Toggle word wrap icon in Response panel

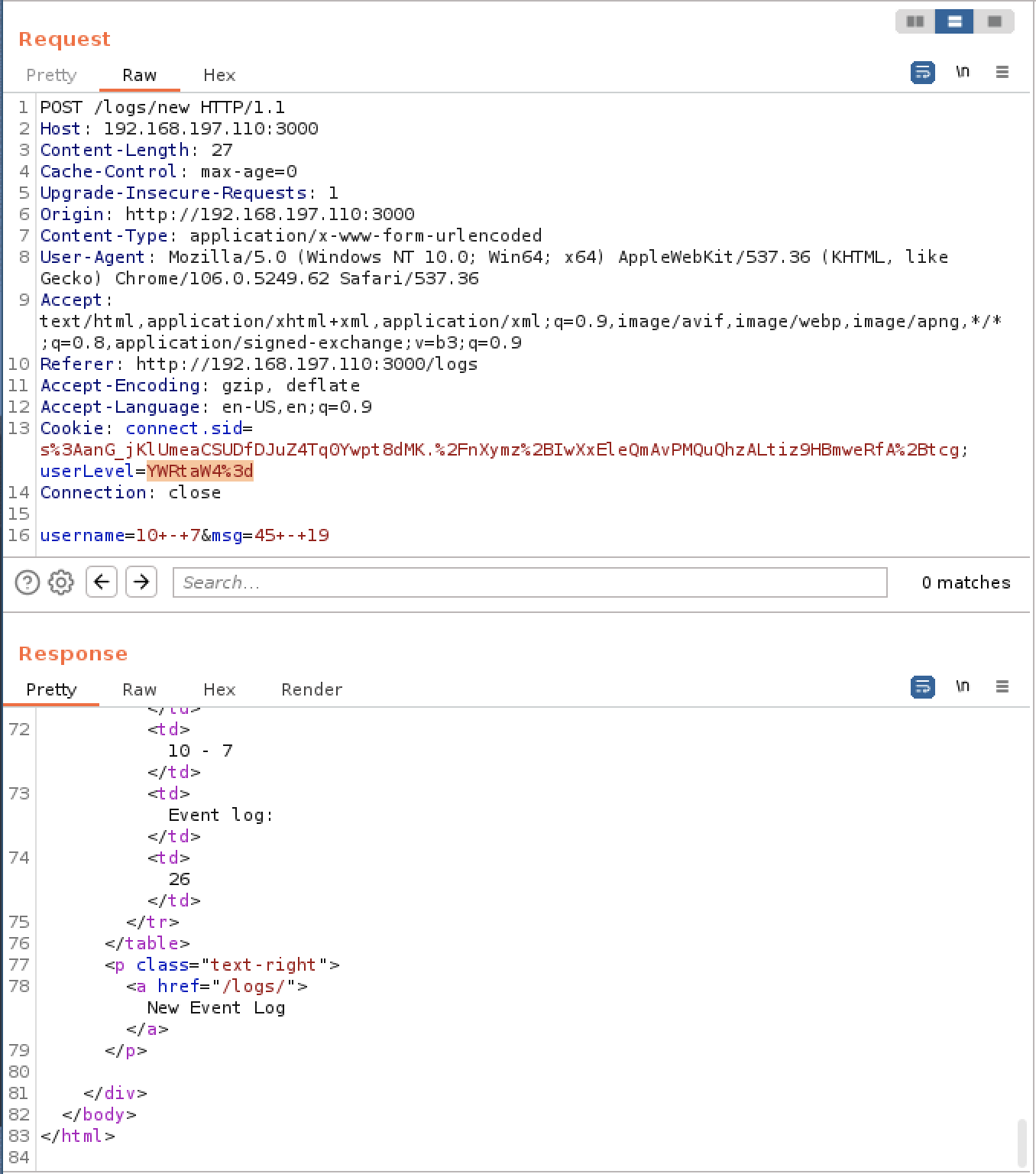pos(923,687)
